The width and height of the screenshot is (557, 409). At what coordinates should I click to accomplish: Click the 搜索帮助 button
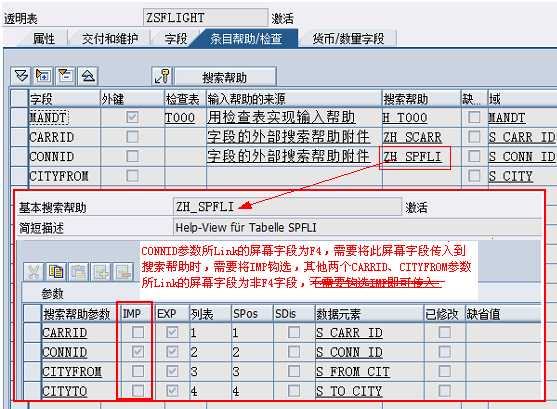pos(225,77)
